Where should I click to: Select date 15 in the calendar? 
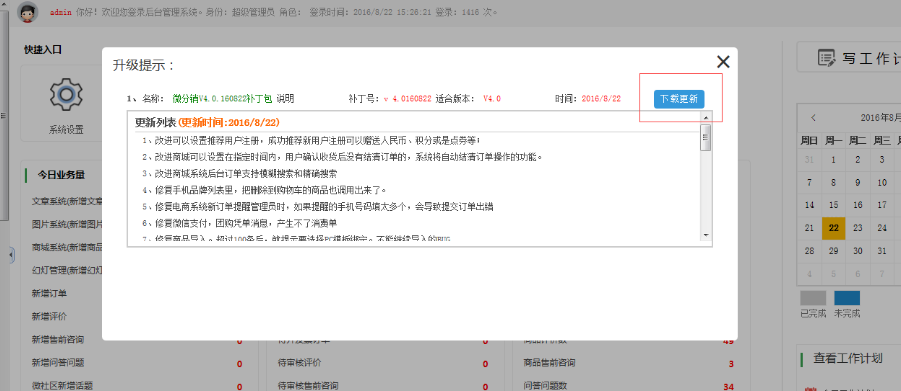pyautogui.click(x=833, y=205)
